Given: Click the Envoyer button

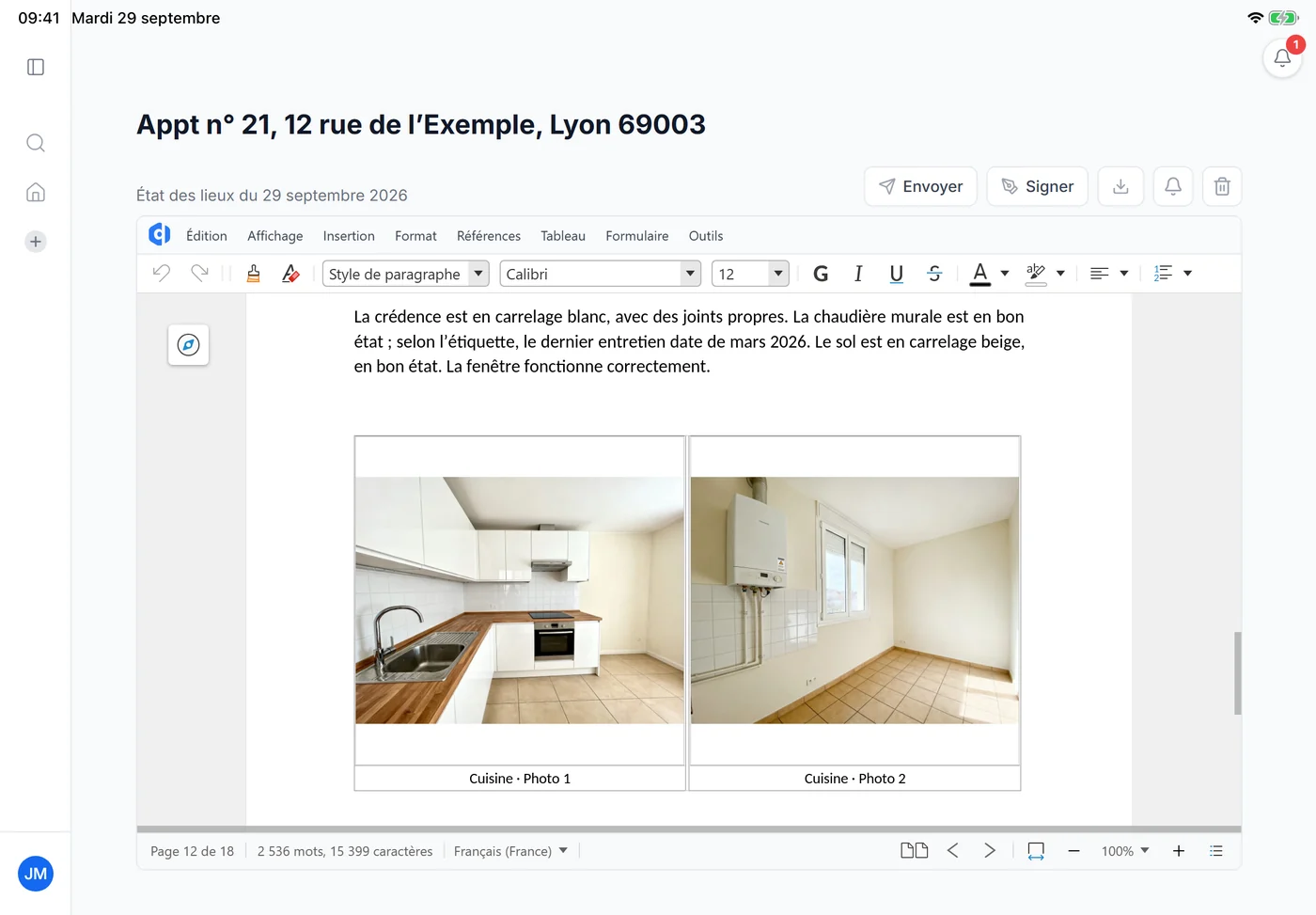Looking at the screenshot, I should click(921, 186).
